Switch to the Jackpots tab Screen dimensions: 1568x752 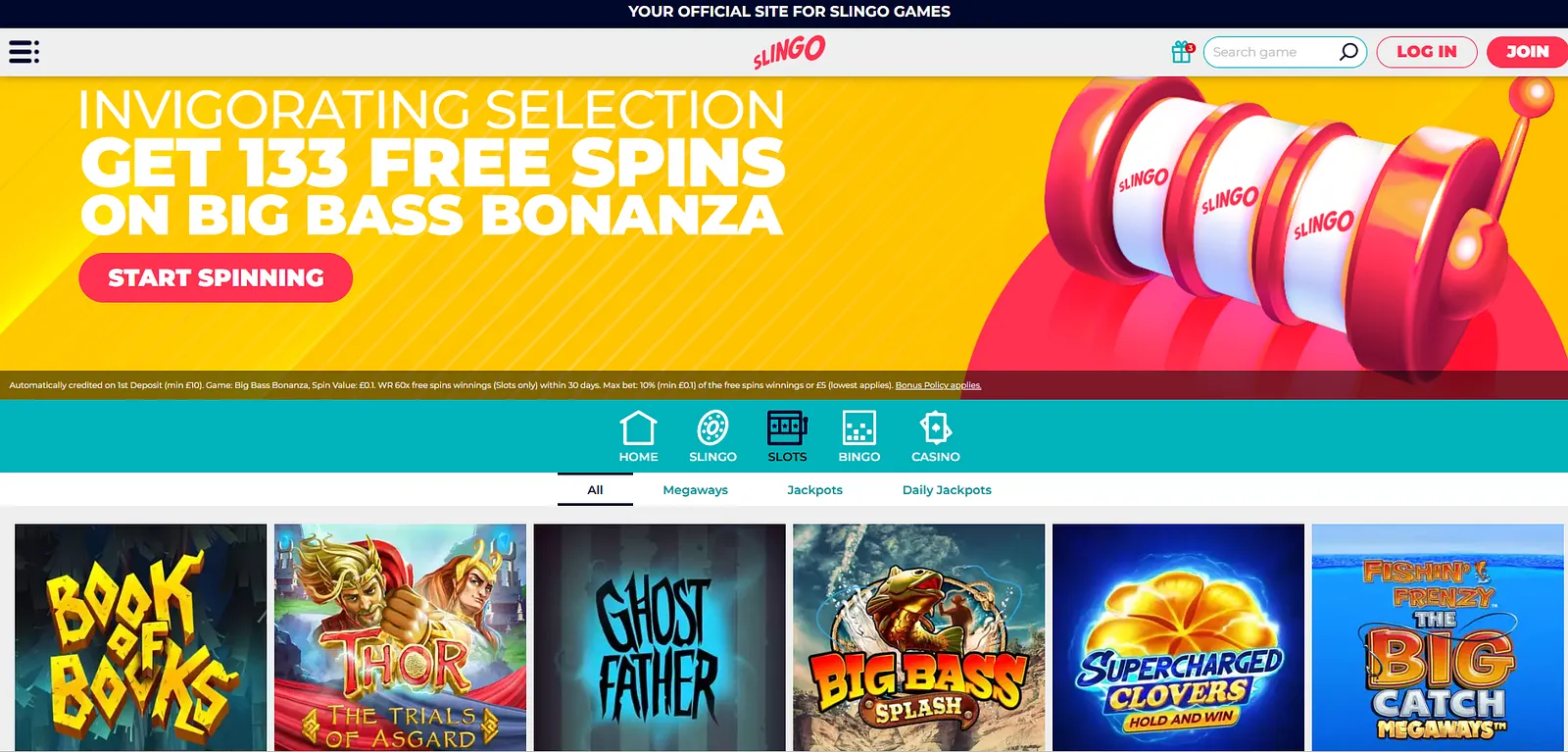814,490
